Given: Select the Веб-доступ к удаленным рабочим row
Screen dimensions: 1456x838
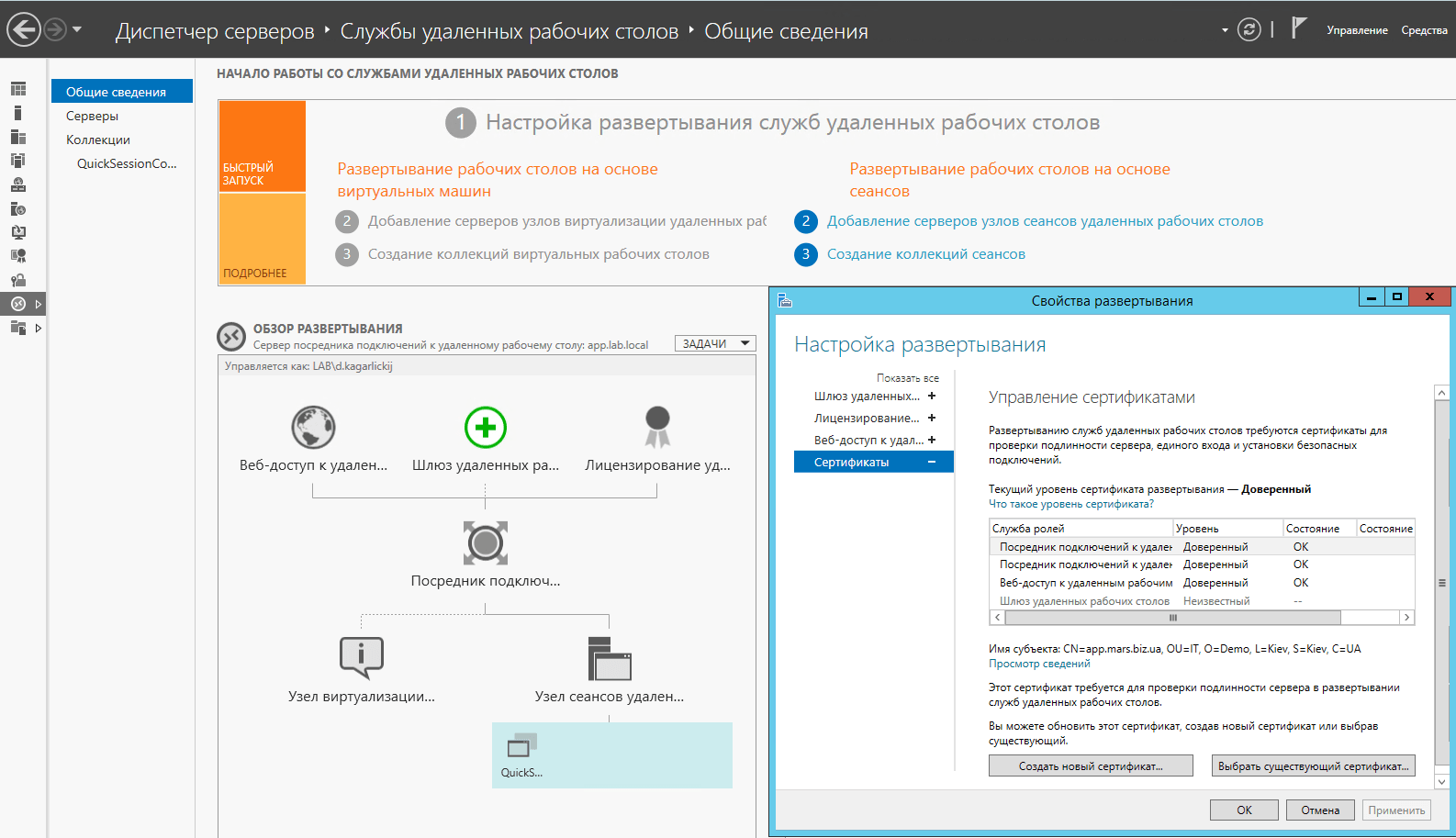Looking at the screenshot, I should (1202, 583).
